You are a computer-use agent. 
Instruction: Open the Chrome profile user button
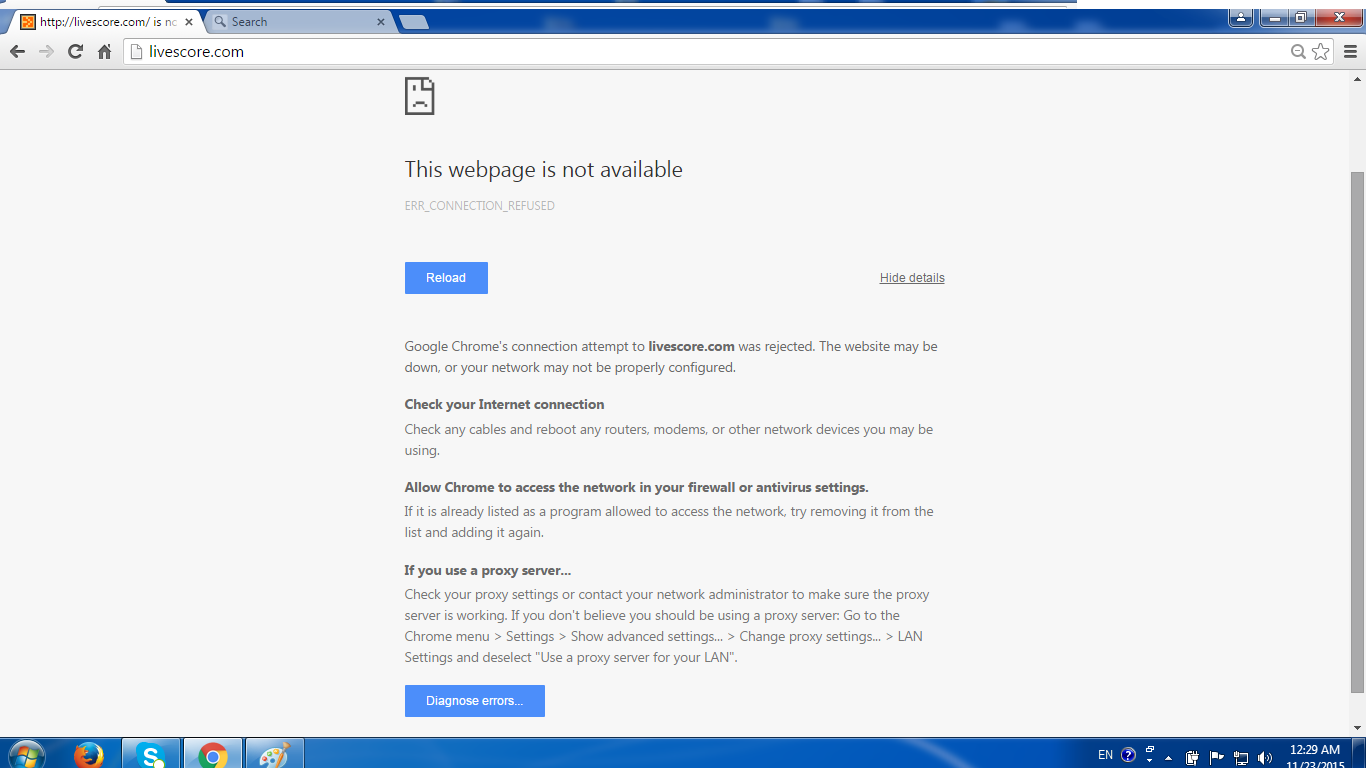(x=1241, y=17)
